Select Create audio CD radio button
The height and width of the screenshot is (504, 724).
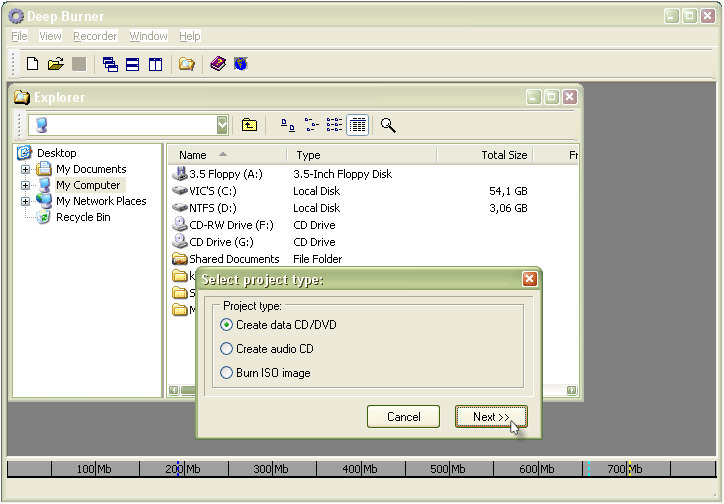pyautogui.click(x=226, y=348)
